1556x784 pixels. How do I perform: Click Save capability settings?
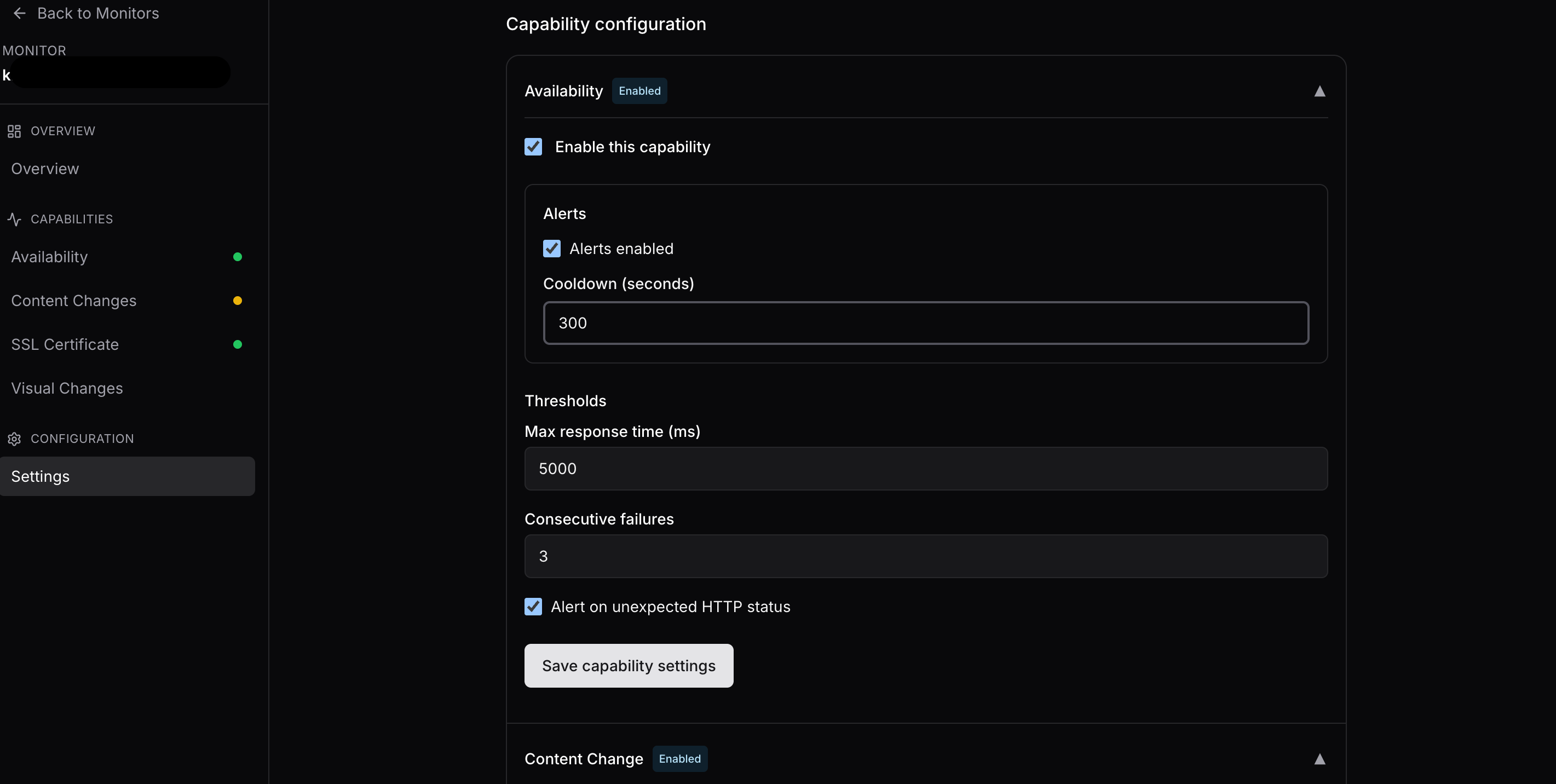[x=628, y=665]
